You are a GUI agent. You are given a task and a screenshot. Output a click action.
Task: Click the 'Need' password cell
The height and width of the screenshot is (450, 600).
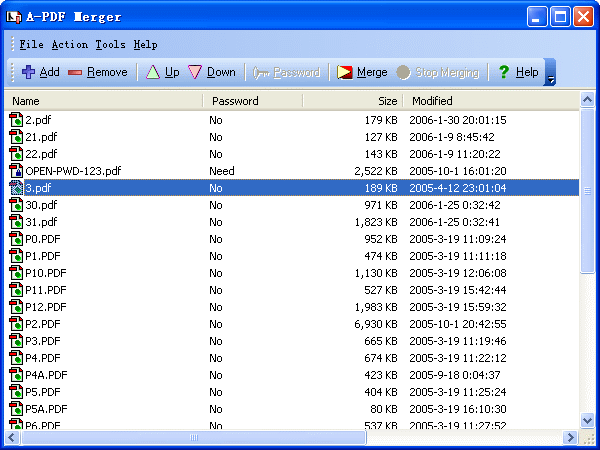pyautogui.click(x=222, y=171)
